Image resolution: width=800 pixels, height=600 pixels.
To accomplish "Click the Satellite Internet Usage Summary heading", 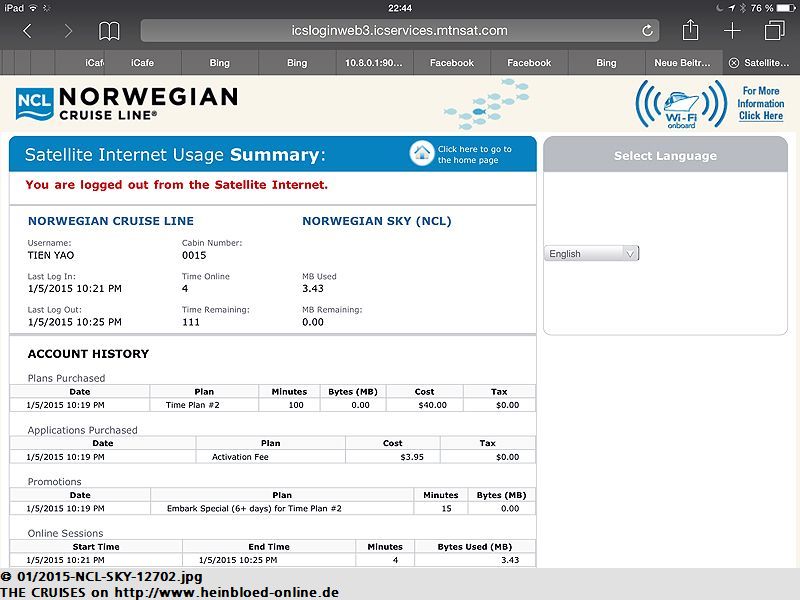I will click(174, 155).
